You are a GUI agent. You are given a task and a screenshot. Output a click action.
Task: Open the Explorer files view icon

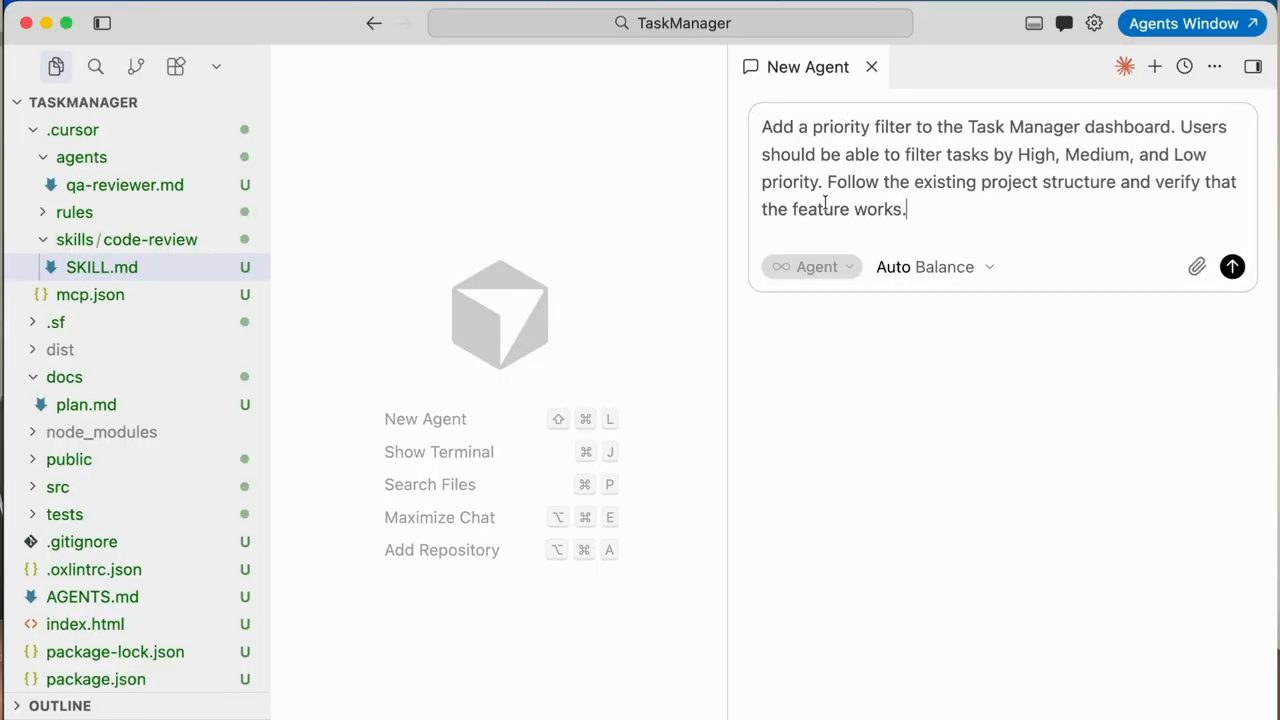pos(56,66)
